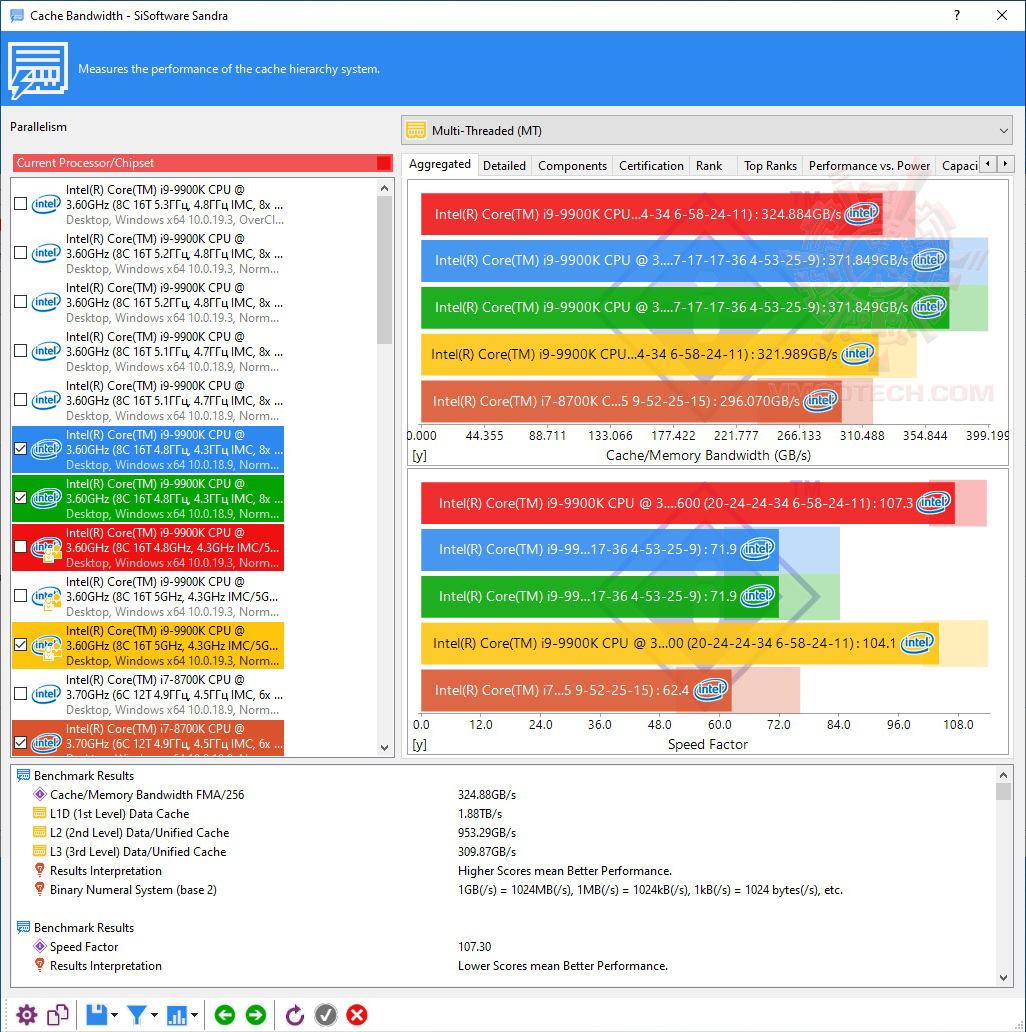Click Intel logo on 62.4 speed factor bar
Image resolution: width=1026 pixels, height=1032 pixels.
[710, 689]
